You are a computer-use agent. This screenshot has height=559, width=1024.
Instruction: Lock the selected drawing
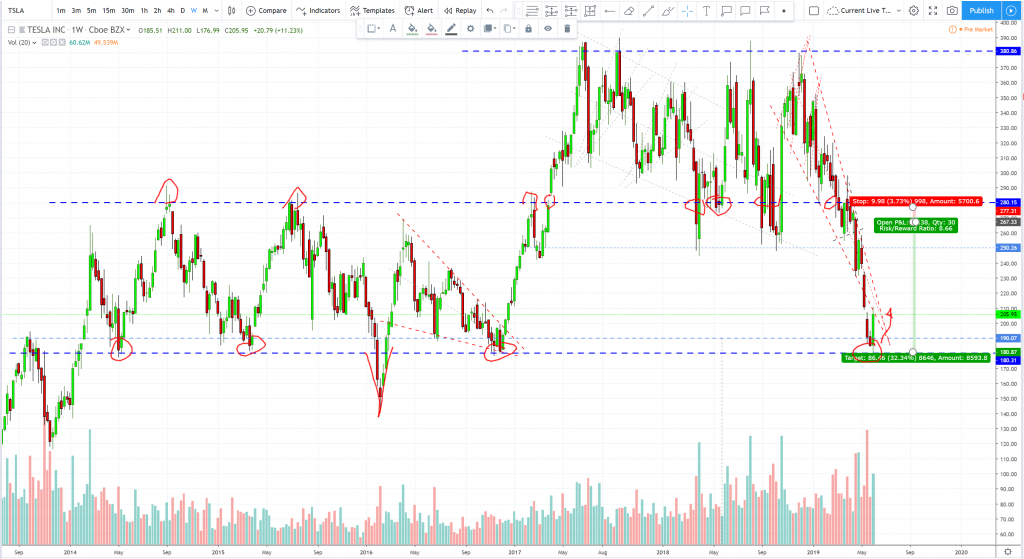(x=527, y=28)
